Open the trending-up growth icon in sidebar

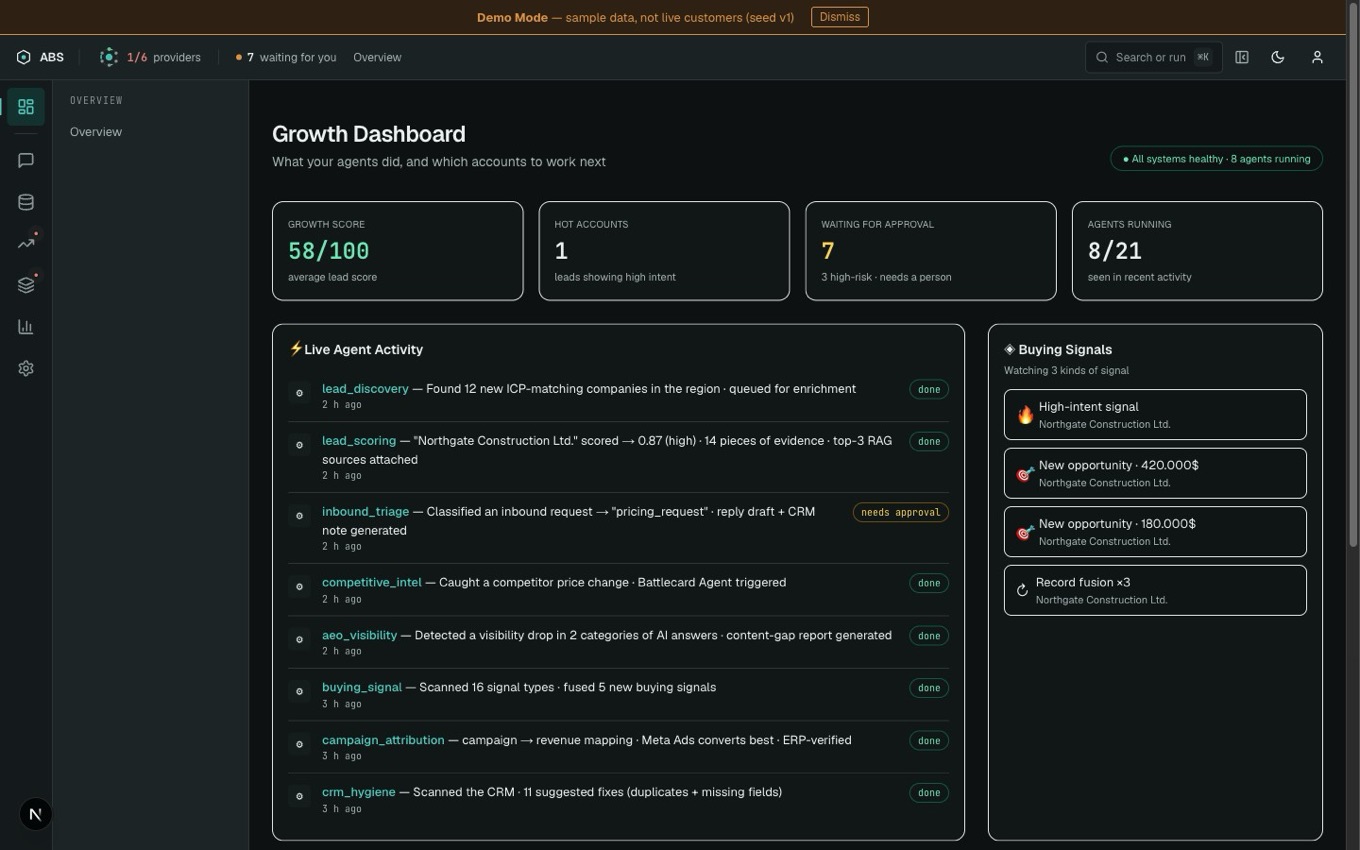pos(26,243)
